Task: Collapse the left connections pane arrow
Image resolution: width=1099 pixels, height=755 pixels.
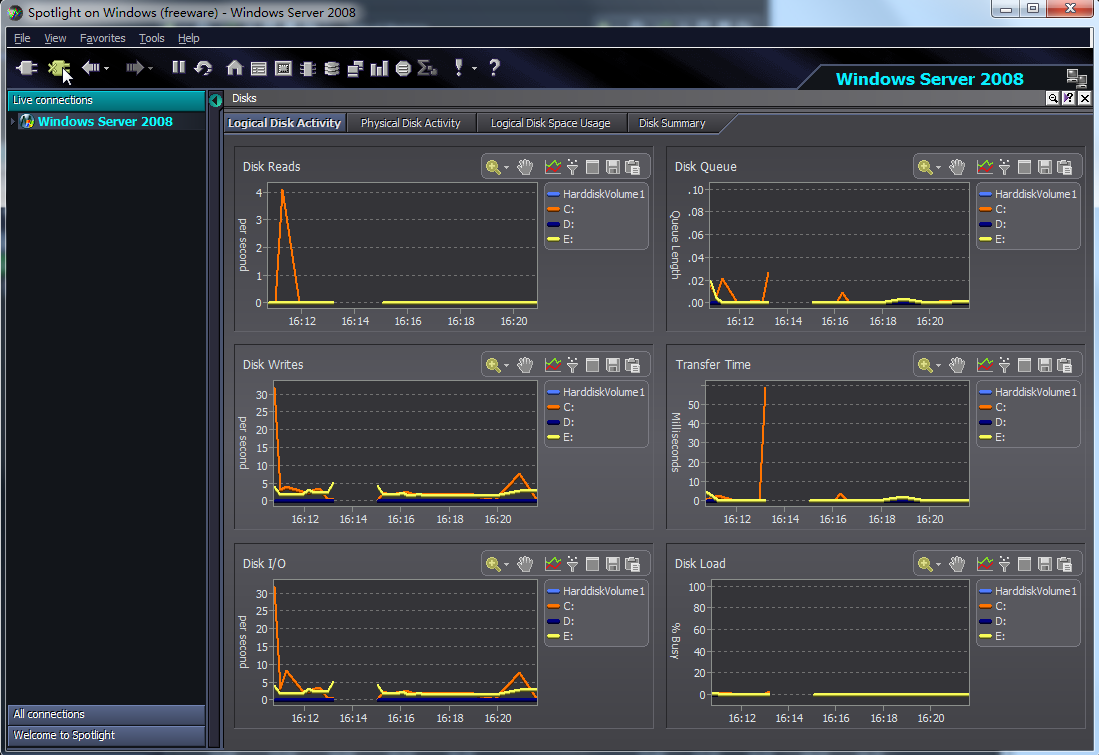Action: tap(216, 100)
